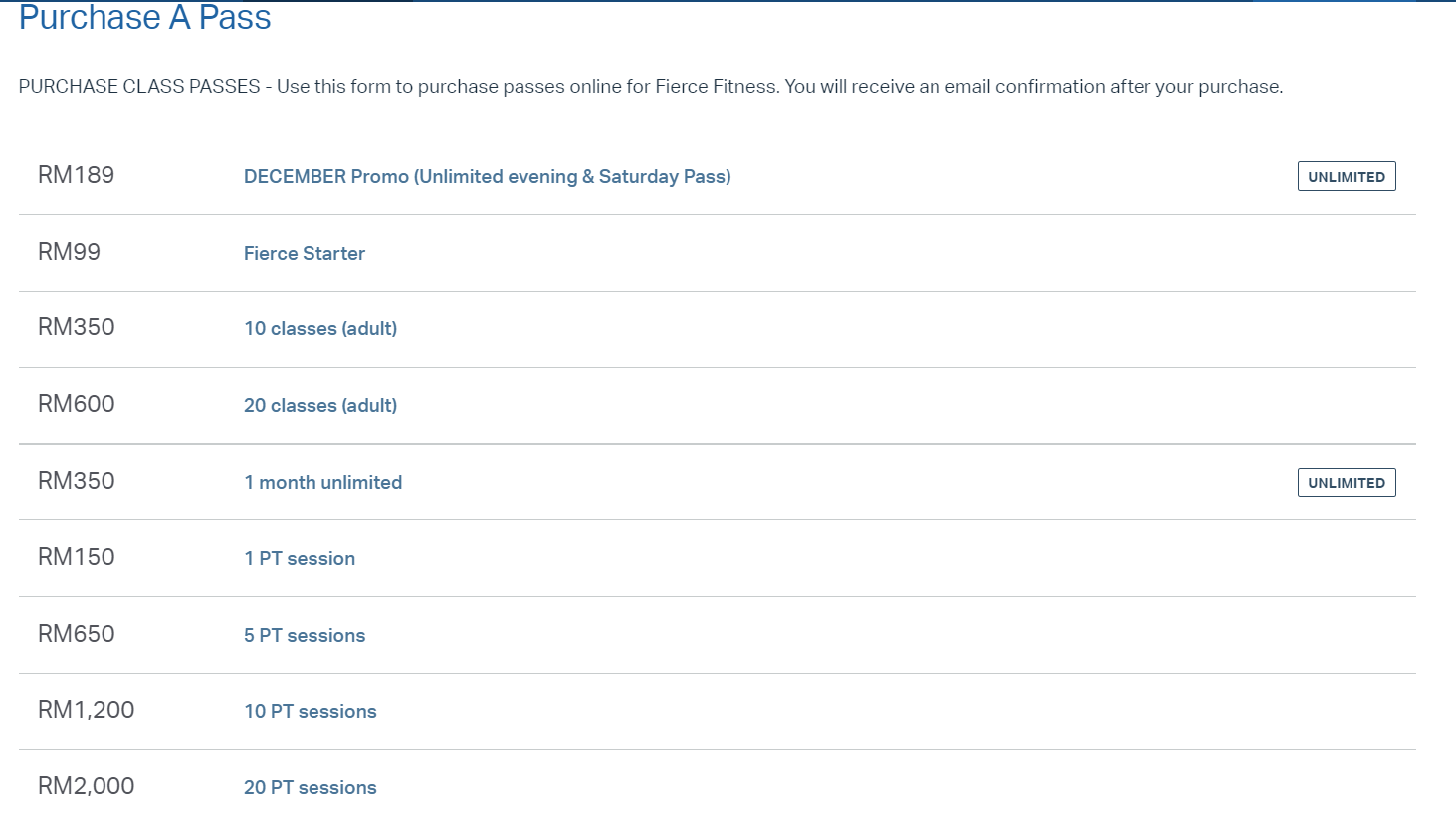This screenshot has height=825, width=1456.
Task: Choose the 10 classes (adult) pass
Action: (320, 328)
